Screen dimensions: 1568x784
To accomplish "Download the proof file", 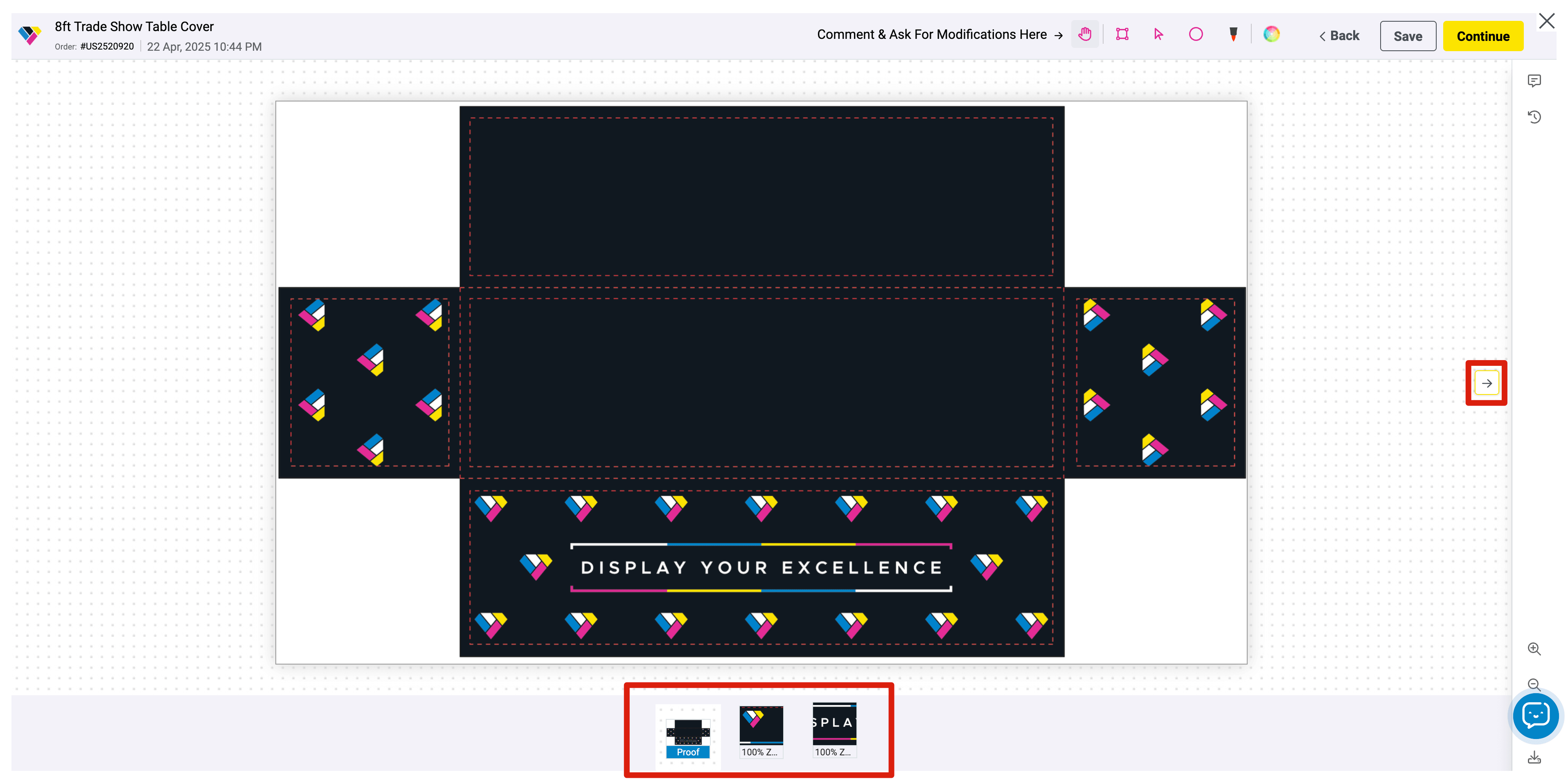I will coord(1534,758).
